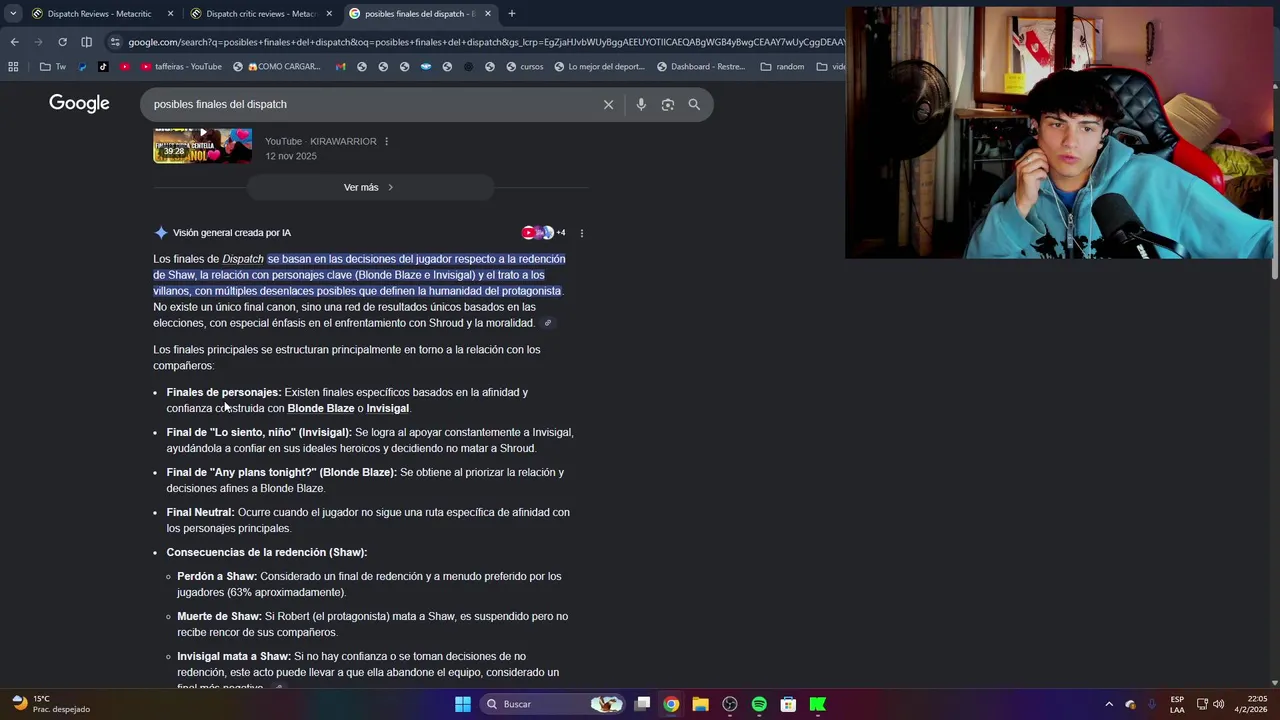Open the apps grid in the bookmarks bar
1280x720 pixels.
13,67
